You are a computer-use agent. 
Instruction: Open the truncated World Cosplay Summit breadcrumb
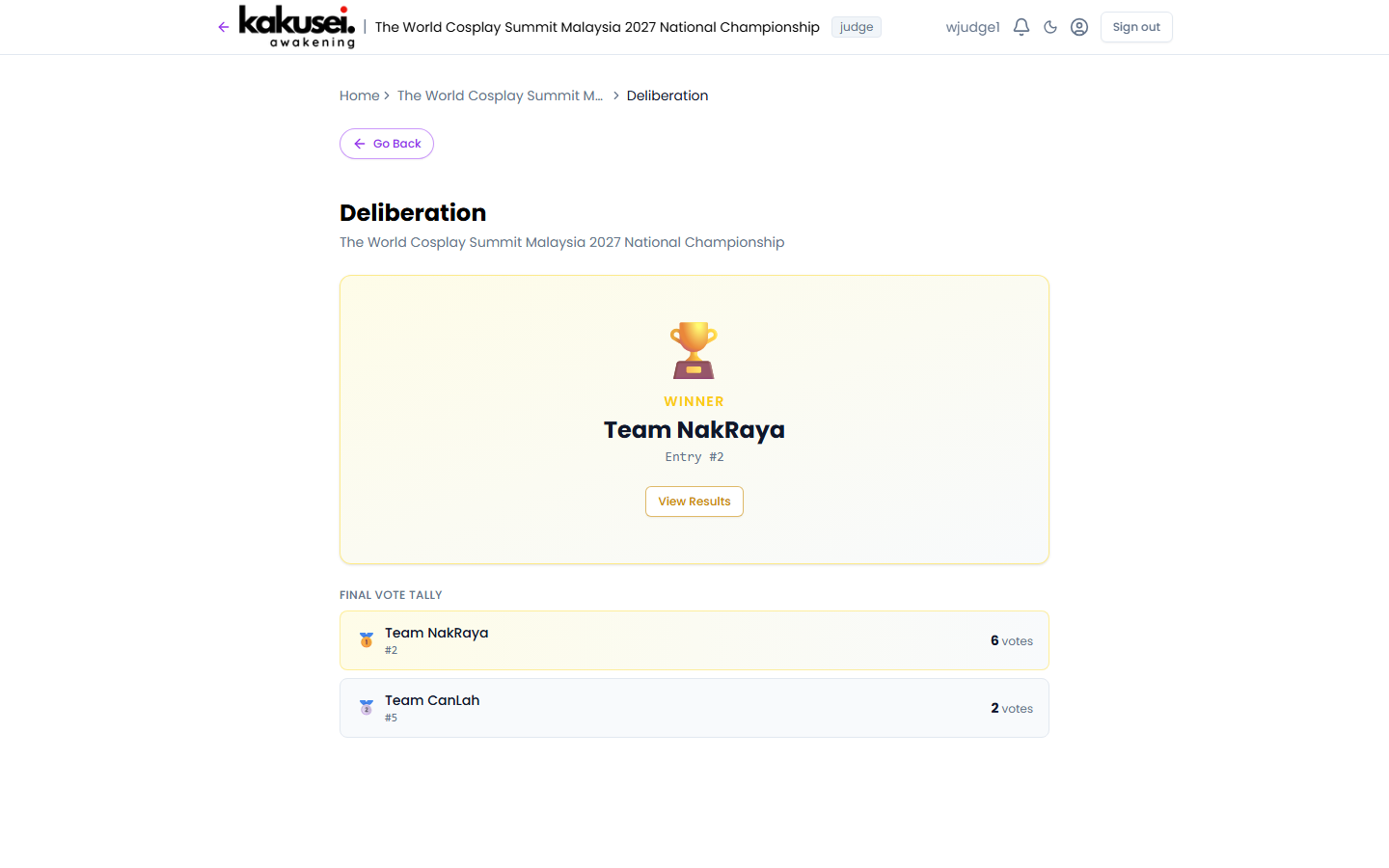click(500, 95)
